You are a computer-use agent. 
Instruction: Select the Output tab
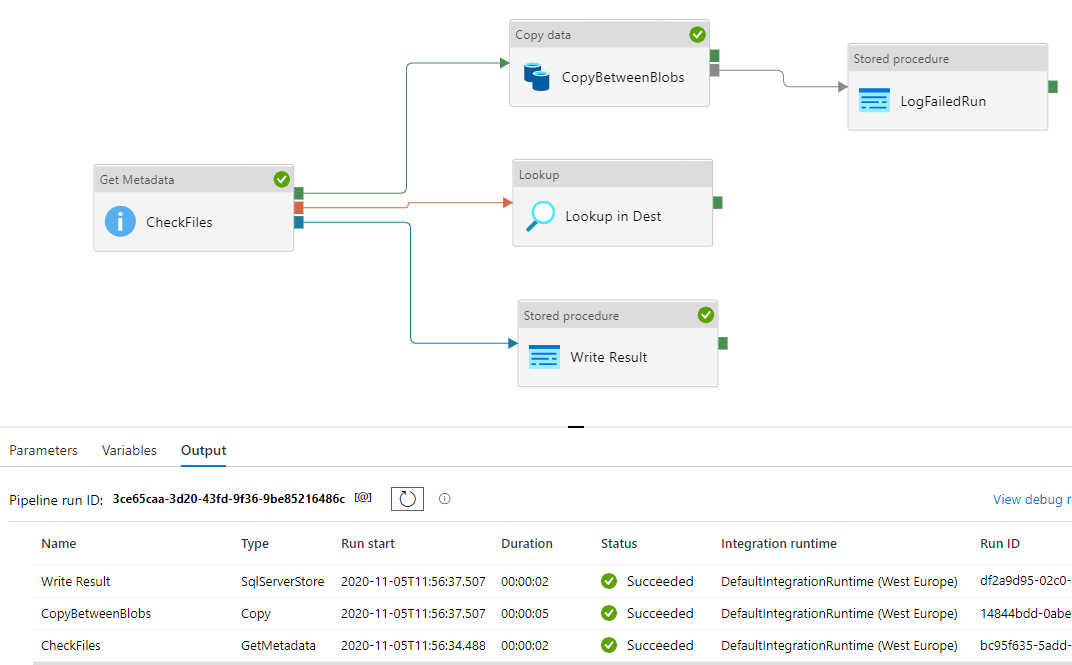click(x=203, y=450)
